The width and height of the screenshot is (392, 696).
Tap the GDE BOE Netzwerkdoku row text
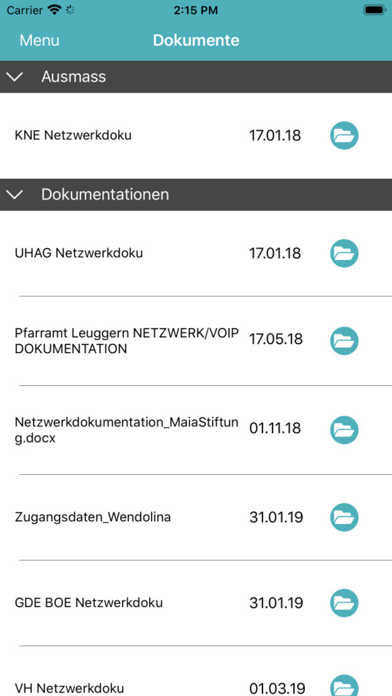(x=89, y=603)
